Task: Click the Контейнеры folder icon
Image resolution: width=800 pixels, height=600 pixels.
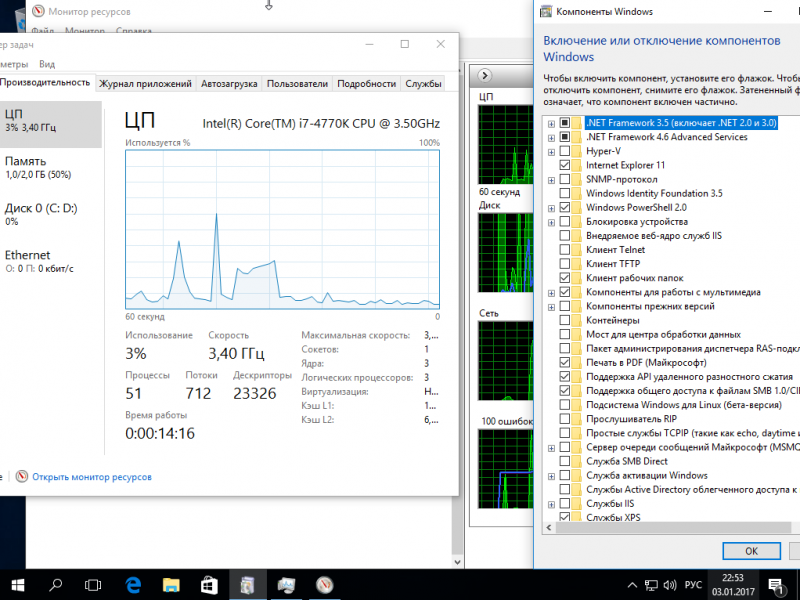Action: coord(577,320)
